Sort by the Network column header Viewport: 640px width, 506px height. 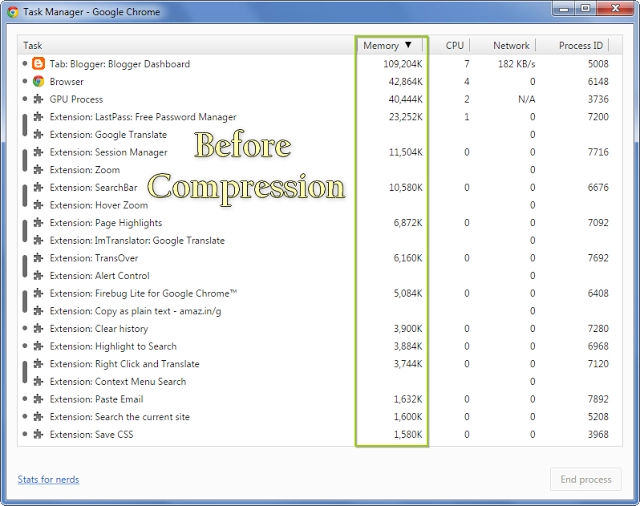tap(503, 45)
